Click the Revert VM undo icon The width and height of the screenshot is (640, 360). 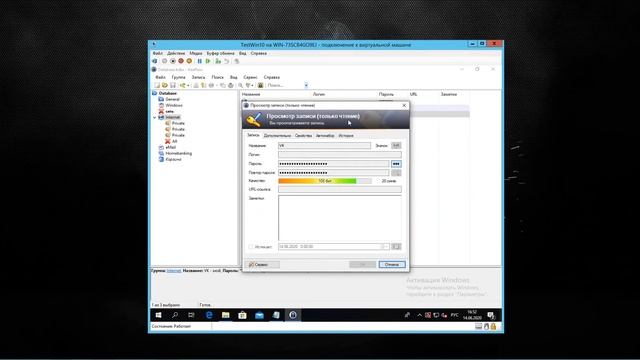(227, 61)
